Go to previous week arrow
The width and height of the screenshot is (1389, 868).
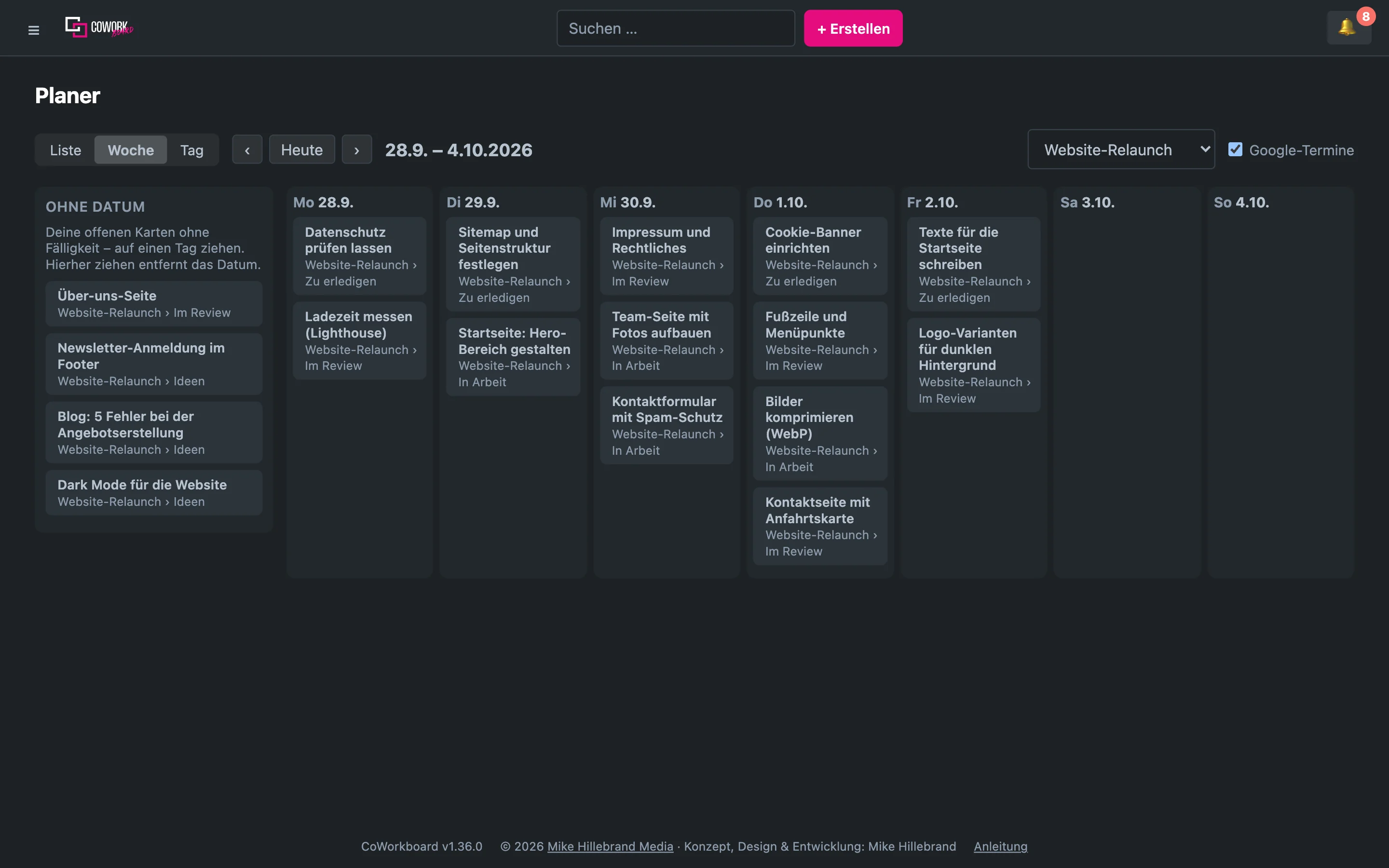(247, 150)
